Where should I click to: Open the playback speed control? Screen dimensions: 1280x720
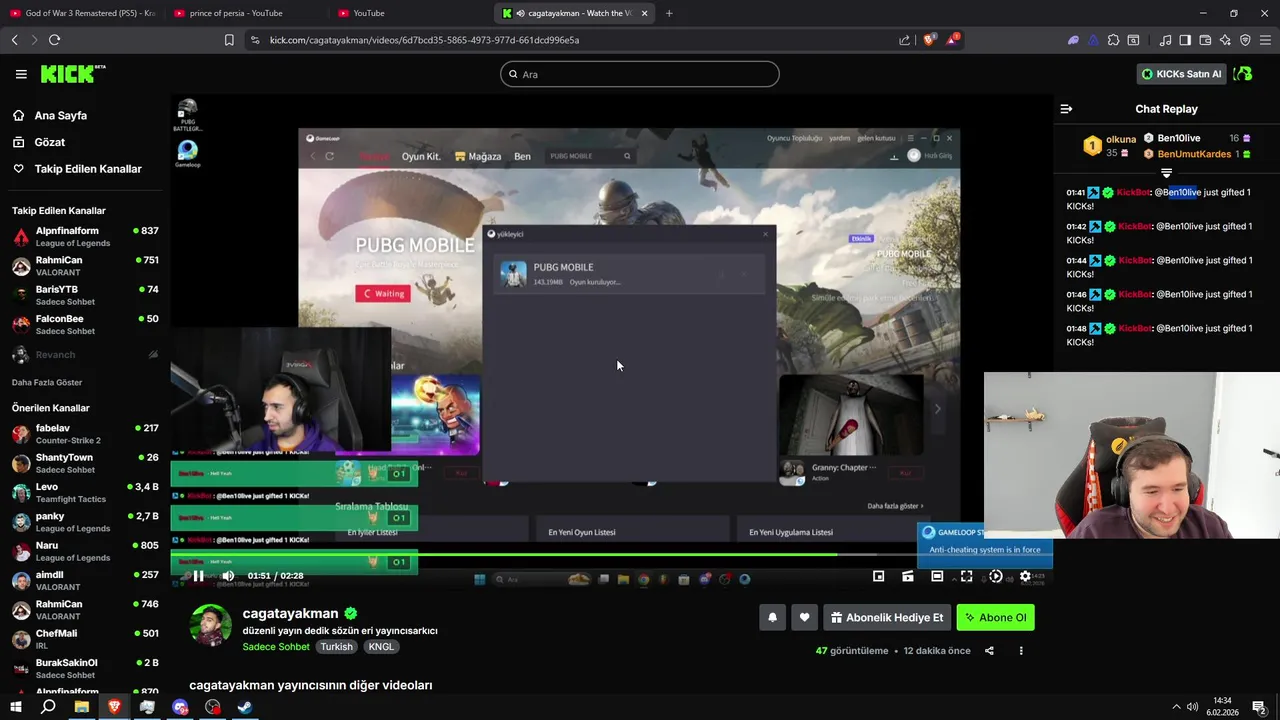[995, 576]
